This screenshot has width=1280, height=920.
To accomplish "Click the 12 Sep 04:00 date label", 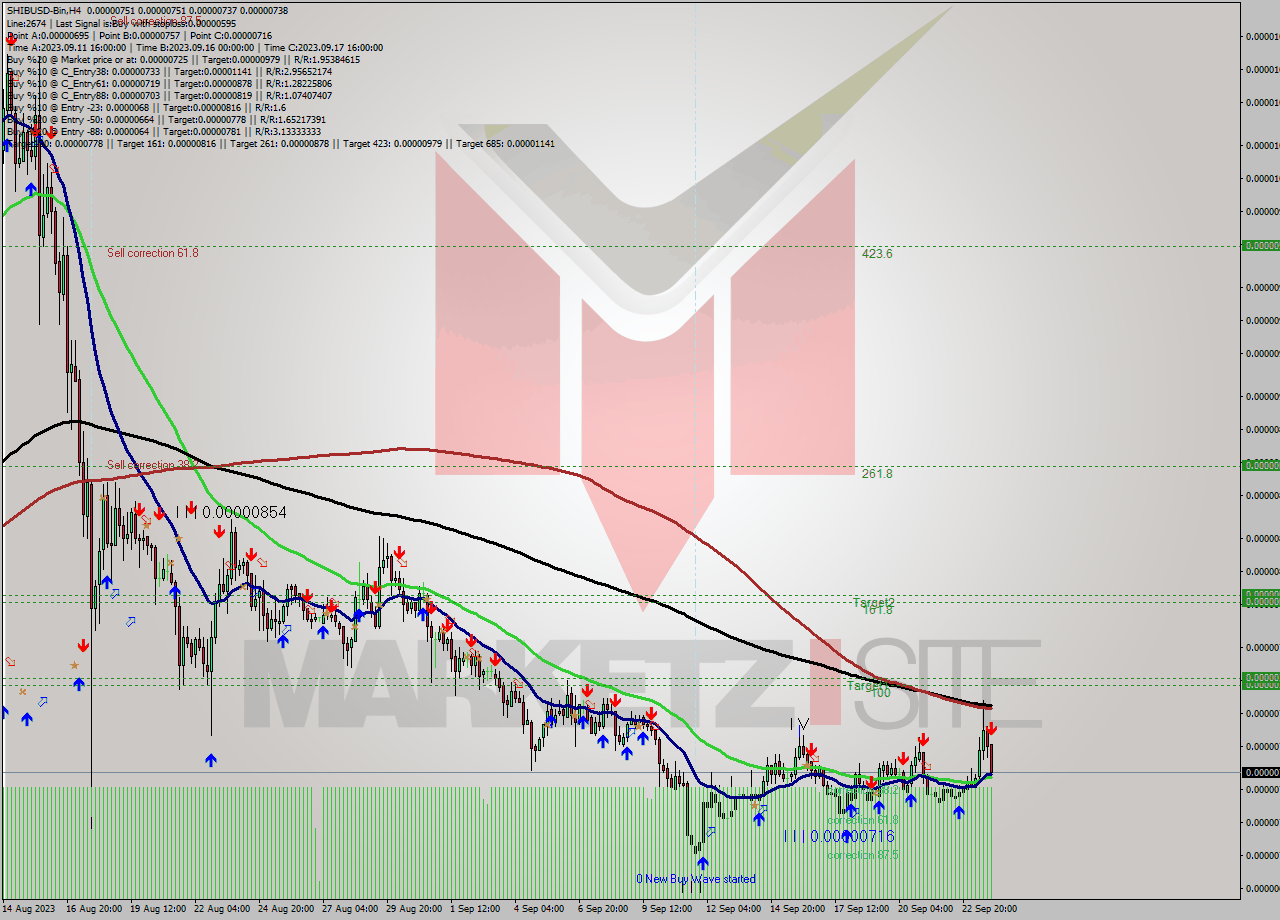I will pos(734,909).
